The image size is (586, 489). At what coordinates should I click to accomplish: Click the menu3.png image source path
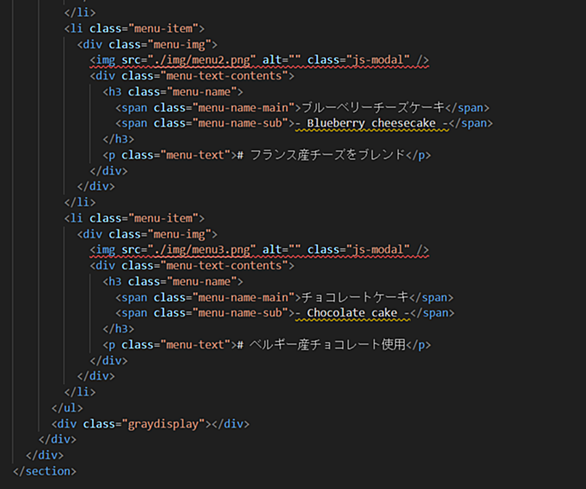(202, 250)
